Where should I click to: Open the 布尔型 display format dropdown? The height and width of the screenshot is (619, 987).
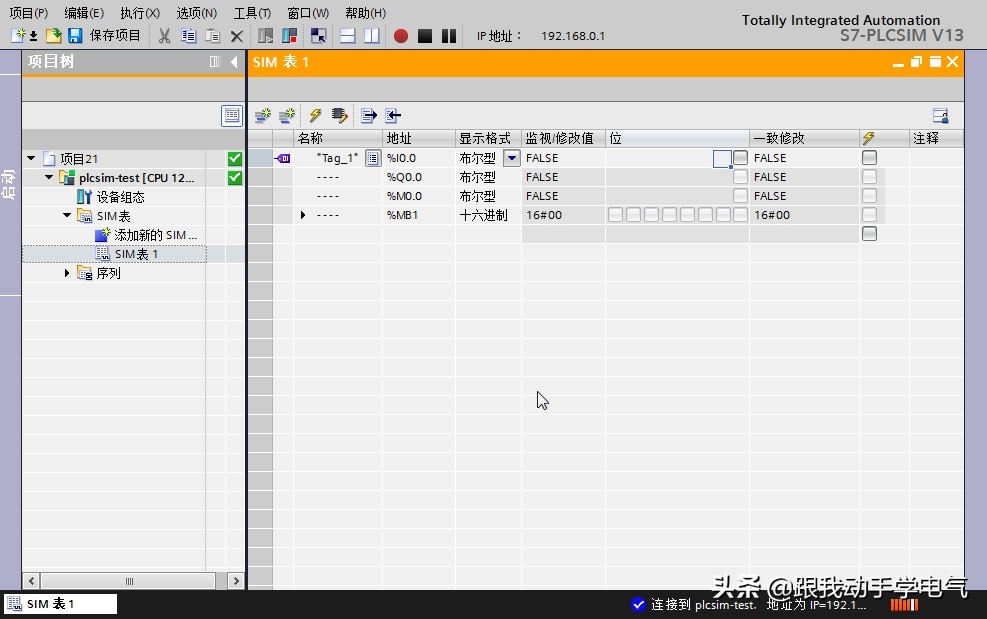coord(511,158)
